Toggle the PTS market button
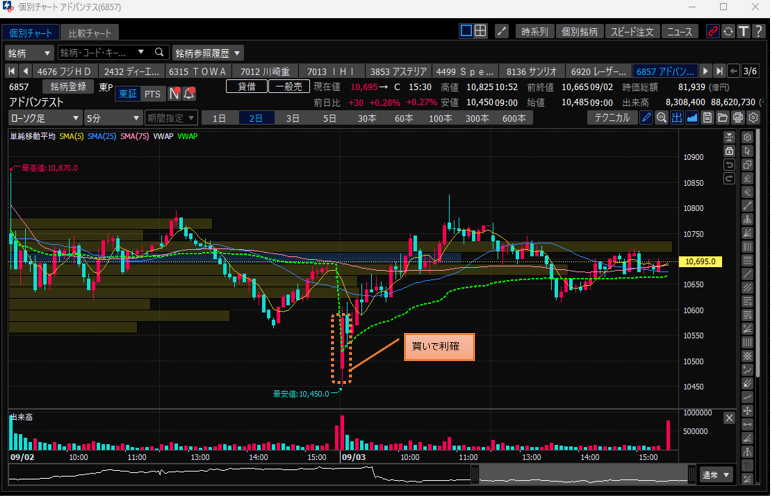771x496 pixels. (x=152, y=94)
